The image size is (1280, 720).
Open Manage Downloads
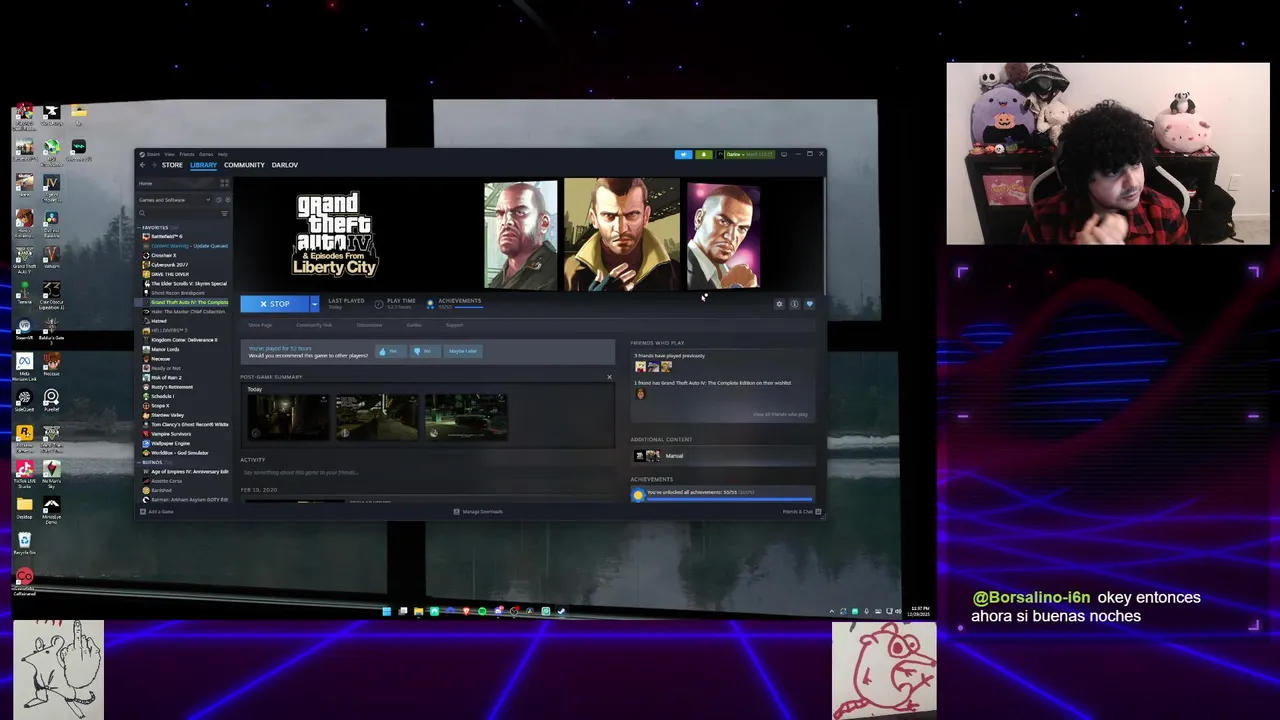click(x=478, y=512)
